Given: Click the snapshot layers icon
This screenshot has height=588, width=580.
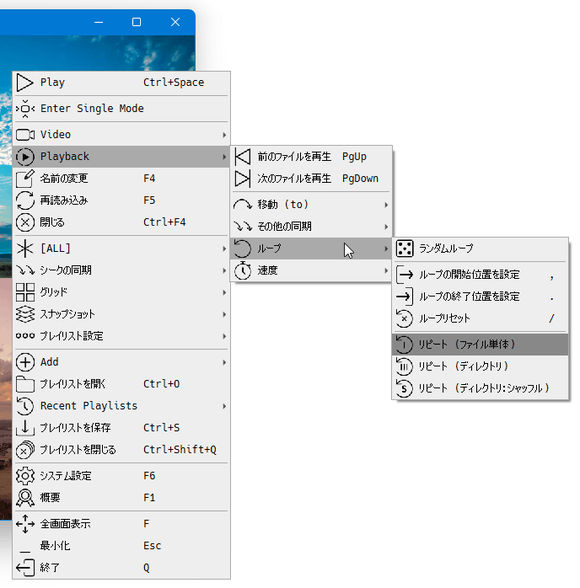Looking at the screenshot, I should tap(25, 314).
